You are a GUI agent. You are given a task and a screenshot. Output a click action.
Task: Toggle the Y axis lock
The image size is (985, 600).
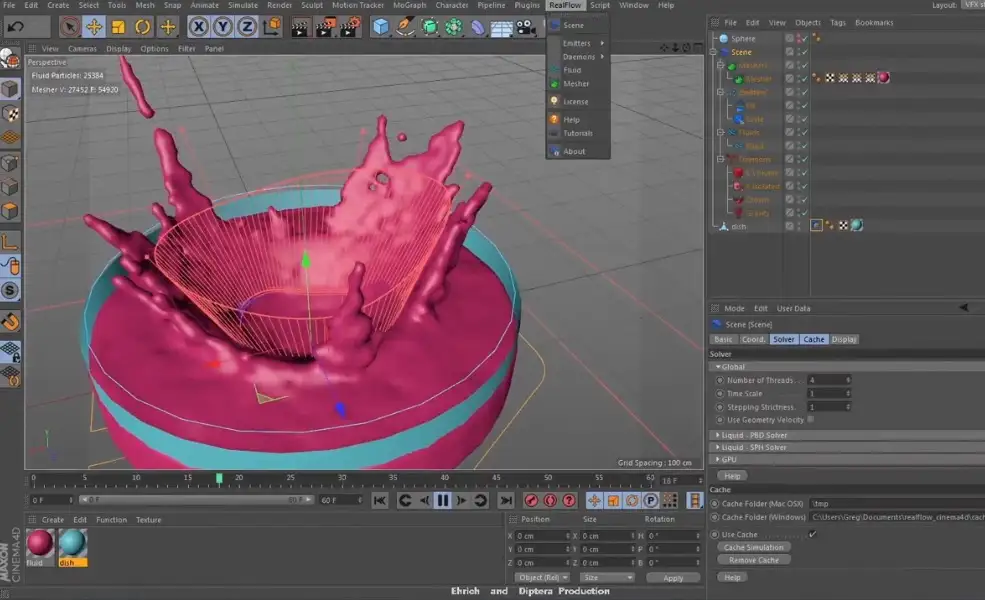223,27
